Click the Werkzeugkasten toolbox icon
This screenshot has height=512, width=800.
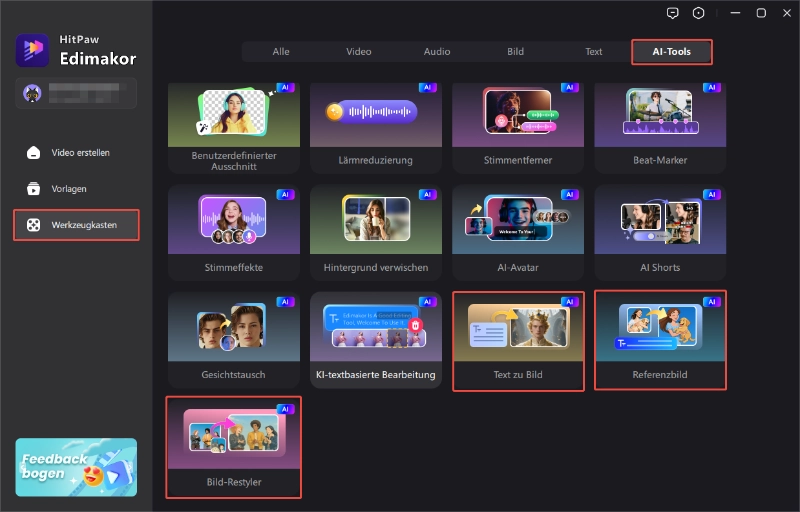[33, 225]
